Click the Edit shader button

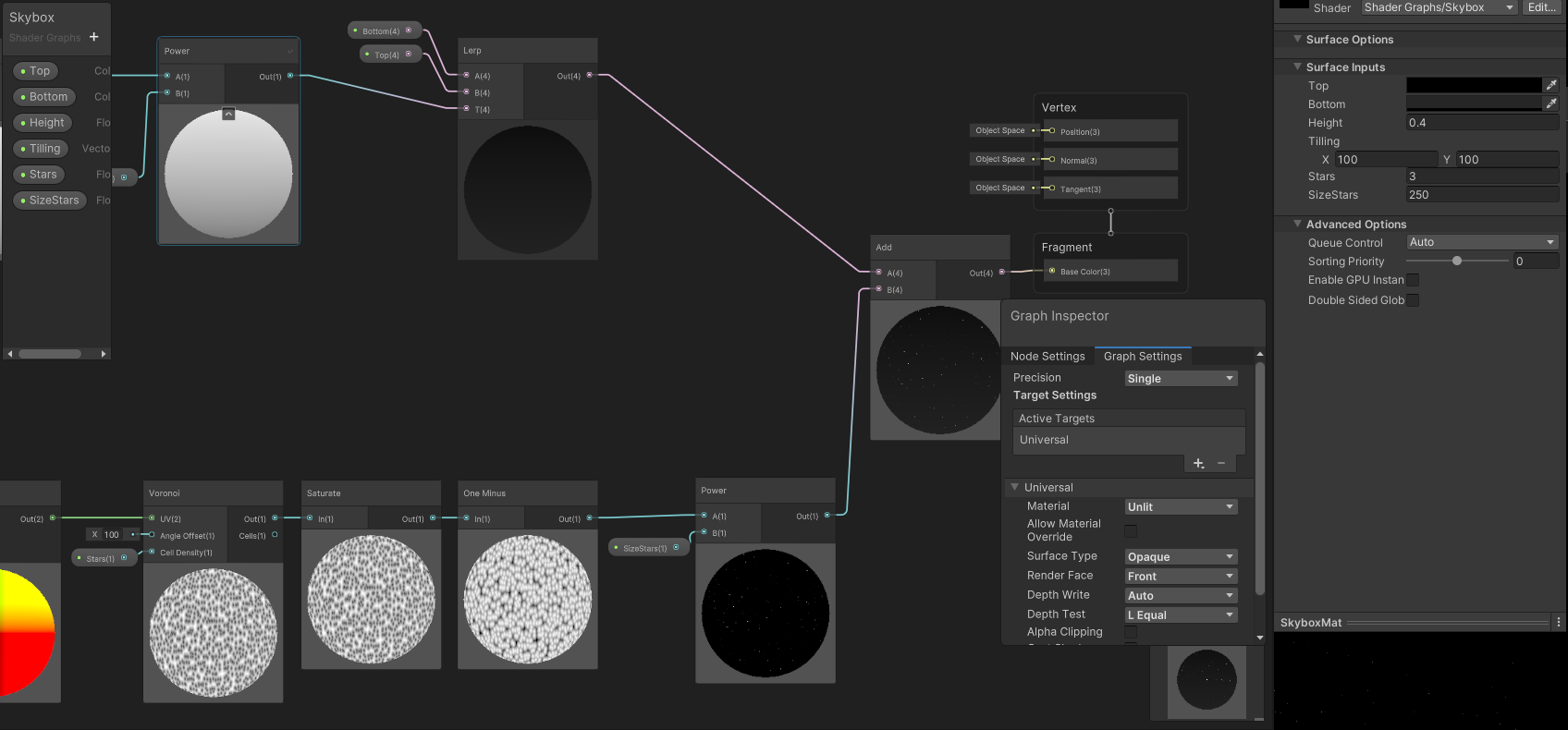(1542, 7)
